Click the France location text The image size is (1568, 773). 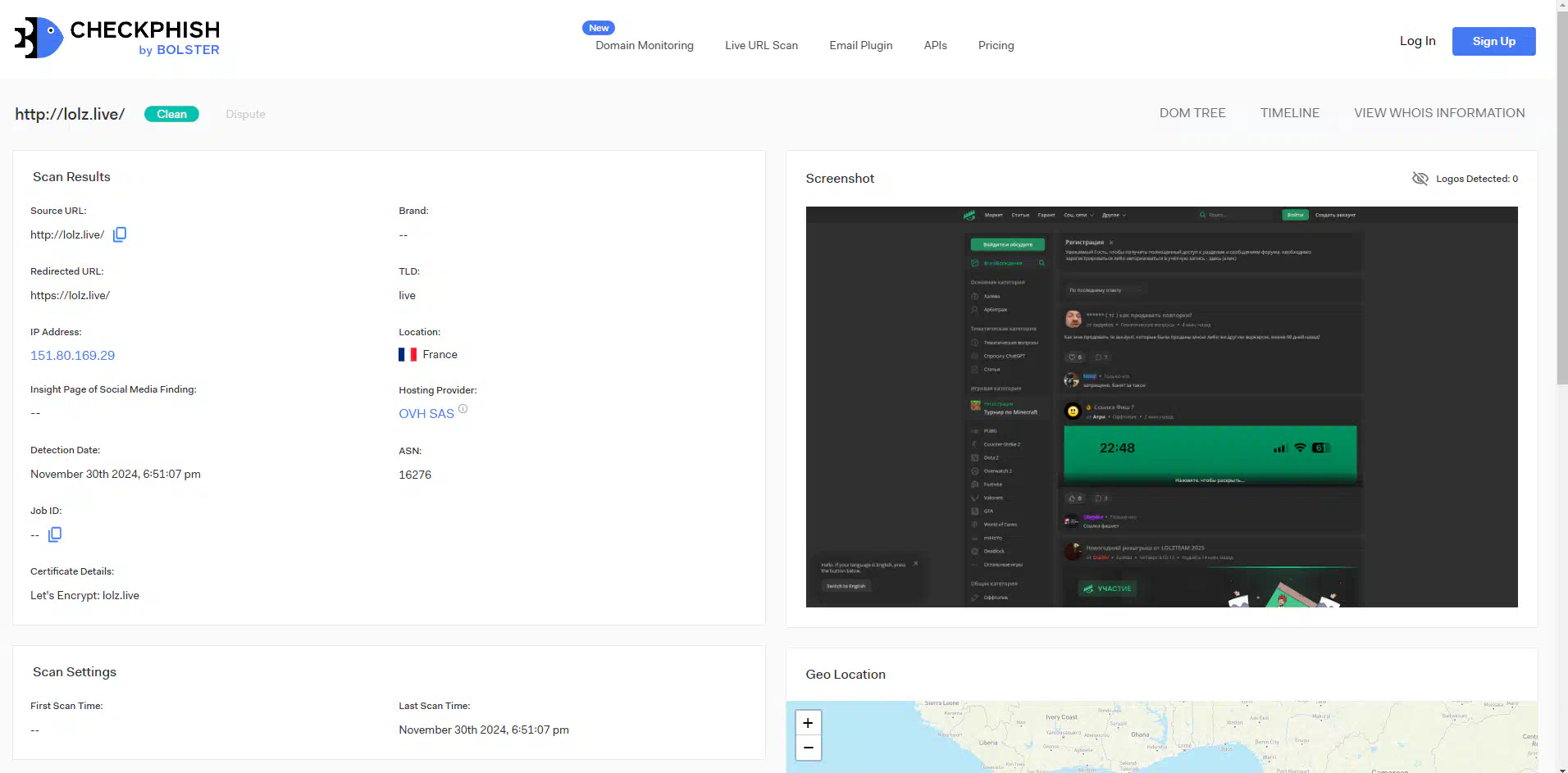(440, 354)
